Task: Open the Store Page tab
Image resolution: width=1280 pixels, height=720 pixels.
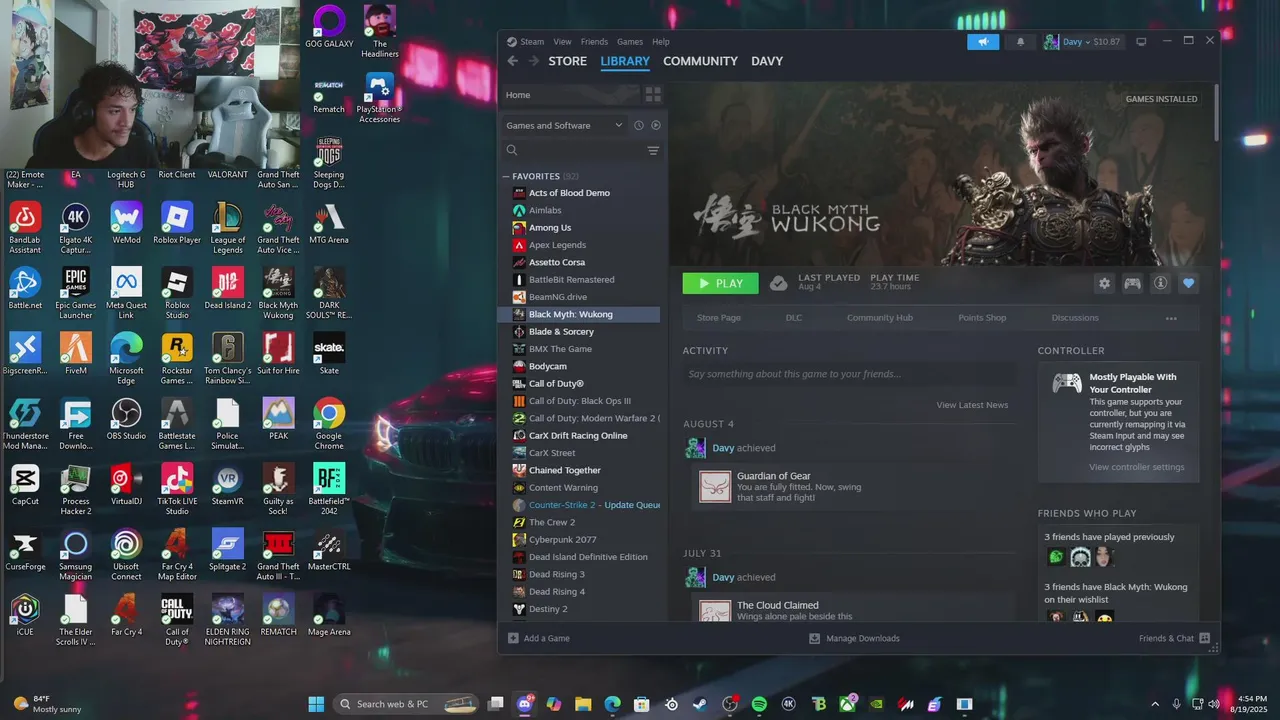Action: (x=718, y=318)
